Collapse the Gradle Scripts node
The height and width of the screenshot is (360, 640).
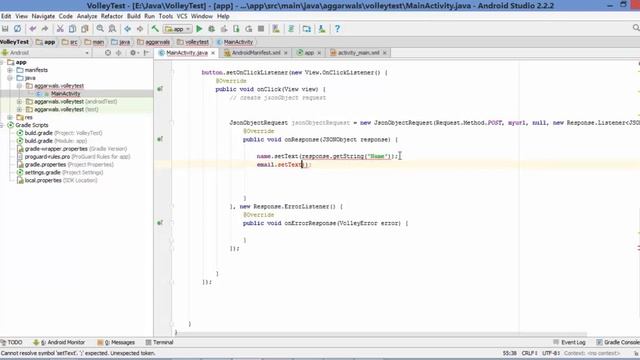pyautogui.click(x=2, y=125)
